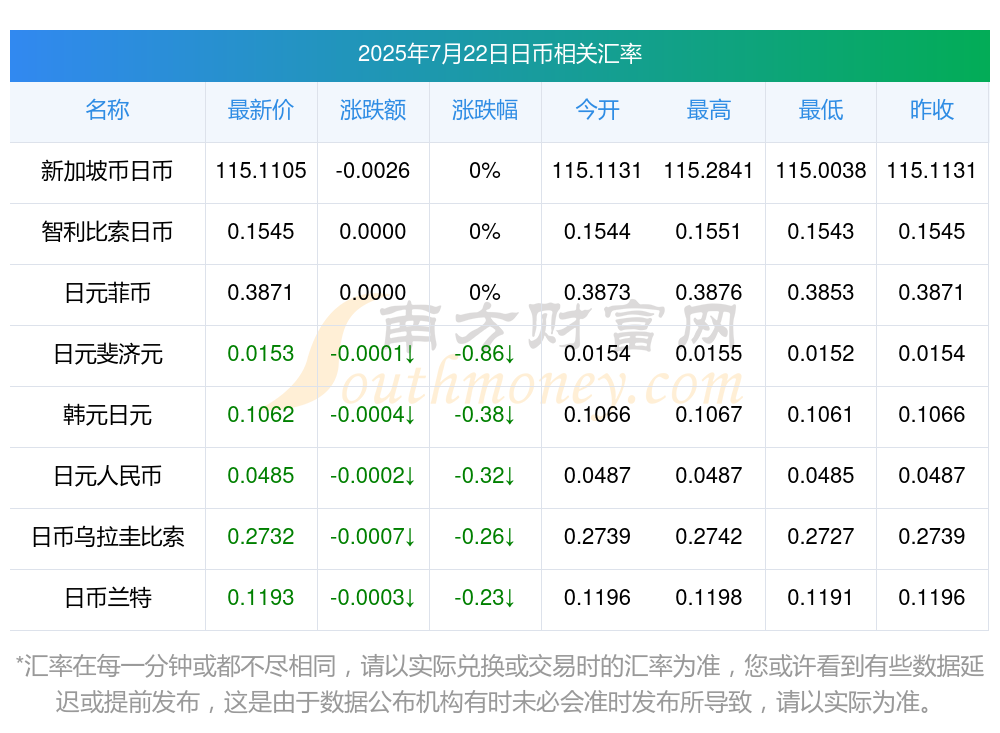Select the high value 115.2841
This screenshot has height=733, width=1000.
click(x=709, y=170)
